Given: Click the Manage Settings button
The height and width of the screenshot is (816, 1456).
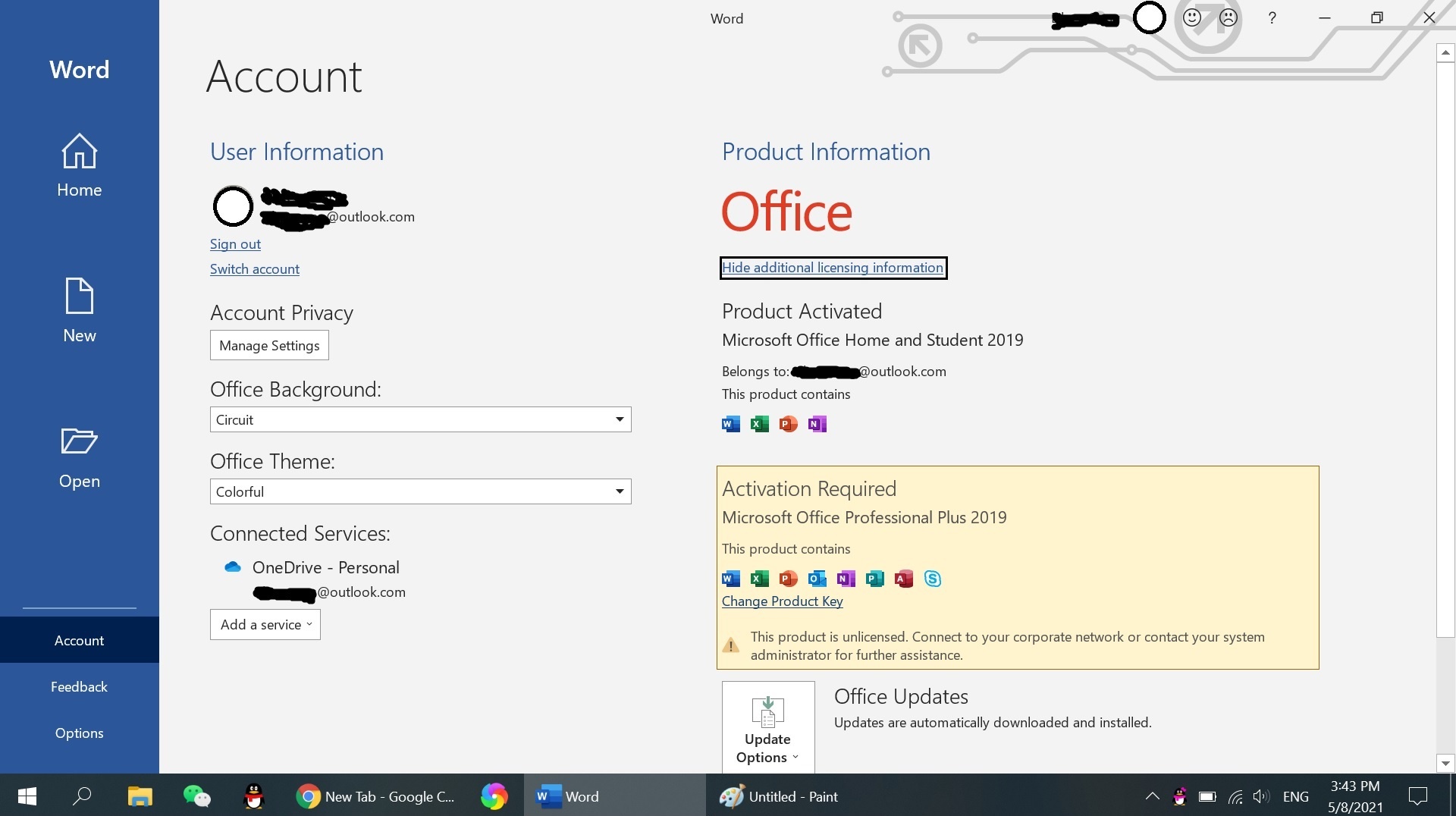Looking at the screenshot, I should [269, 346].
